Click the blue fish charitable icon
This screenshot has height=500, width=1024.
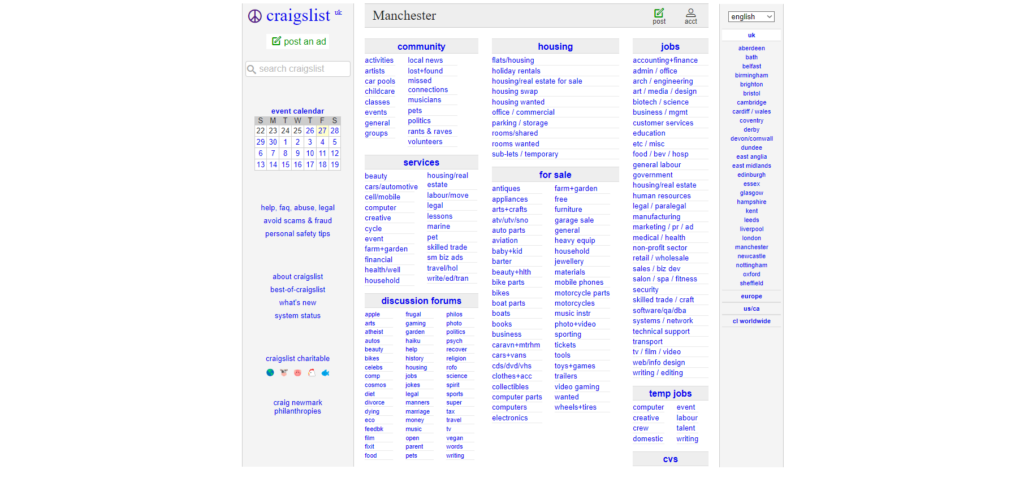point(325,373)
